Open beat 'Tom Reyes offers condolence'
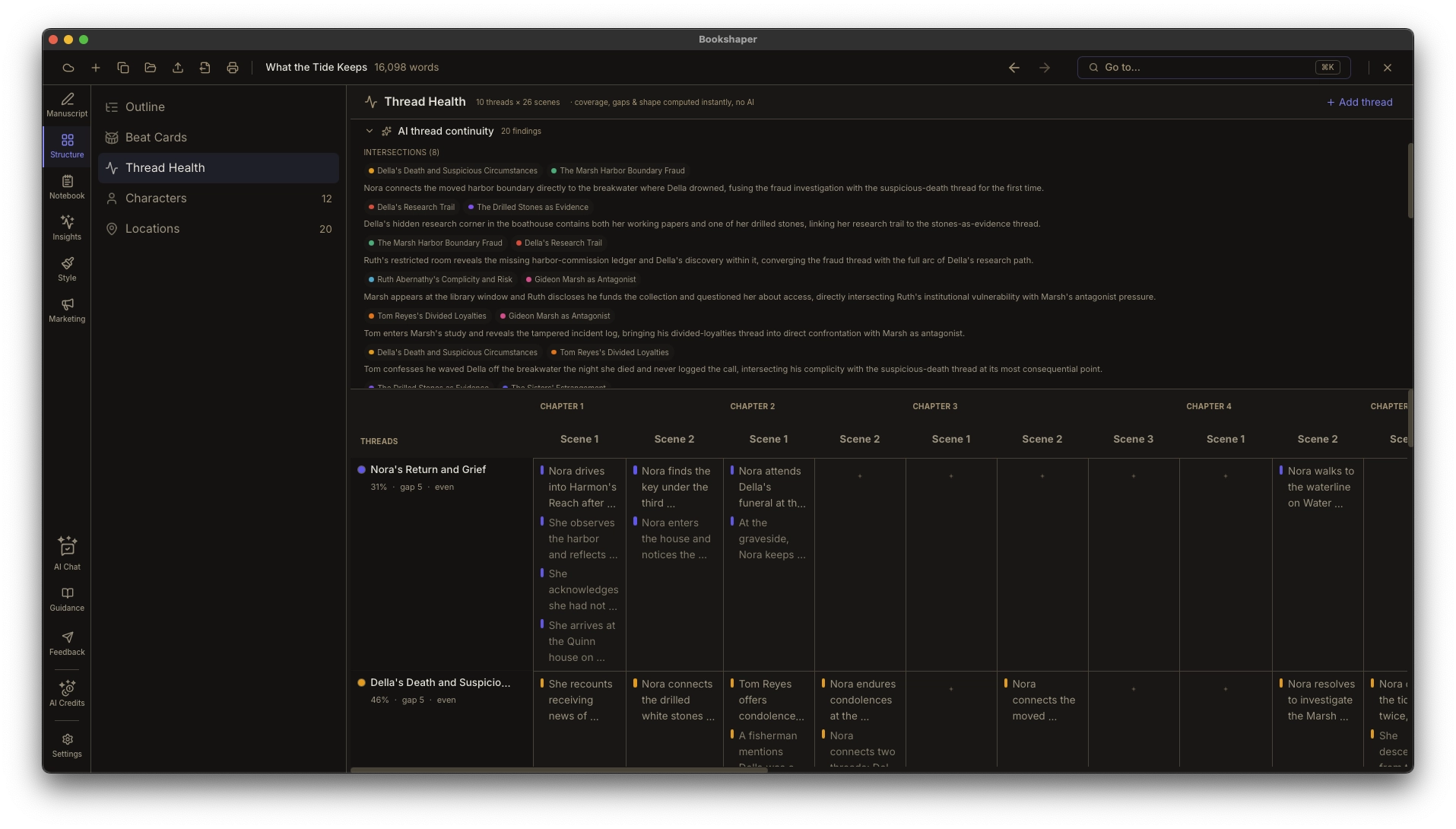The image size is (1456, 829). click(769, 700)
